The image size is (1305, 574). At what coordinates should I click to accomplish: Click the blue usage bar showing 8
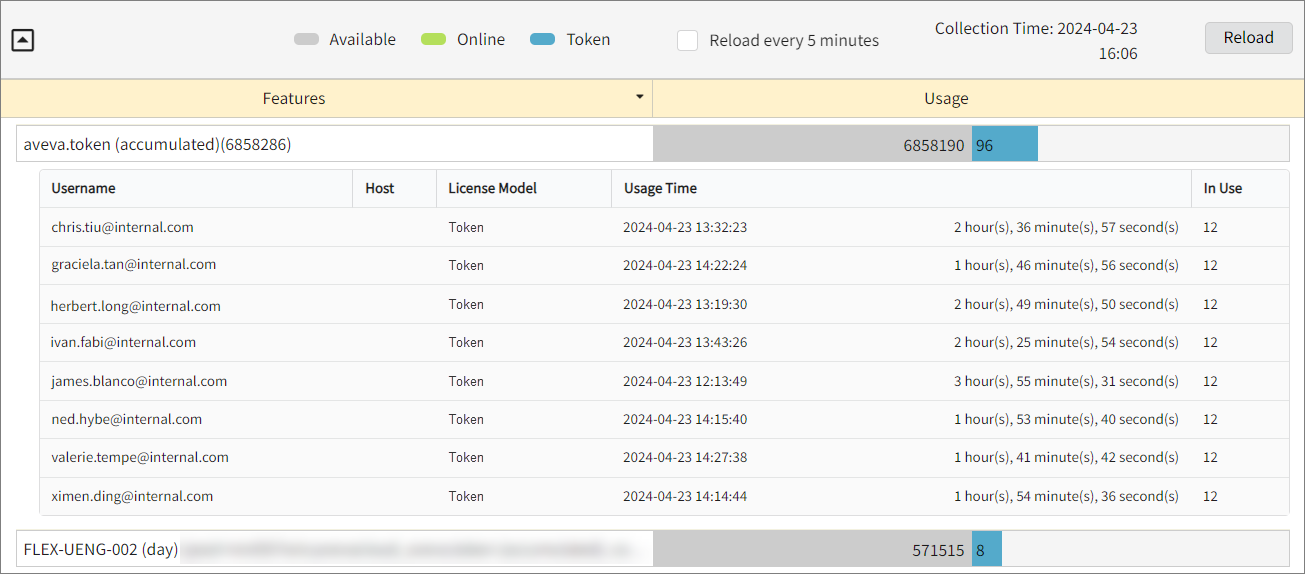tap(986, 550)
